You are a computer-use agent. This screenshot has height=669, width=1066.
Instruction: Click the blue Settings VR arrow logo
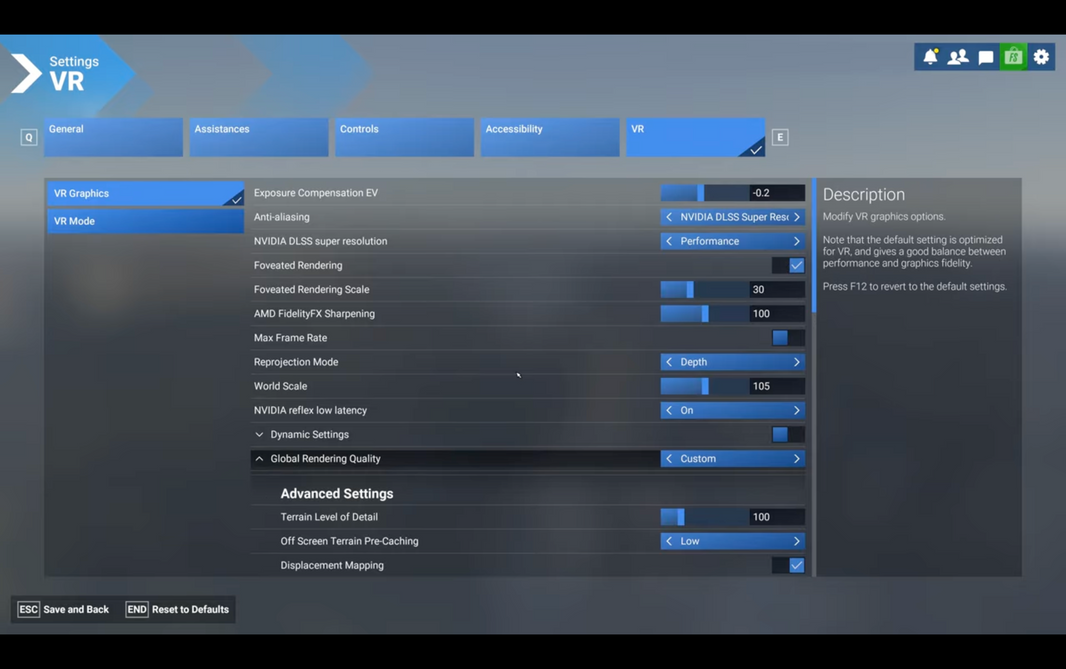[25, 72]
